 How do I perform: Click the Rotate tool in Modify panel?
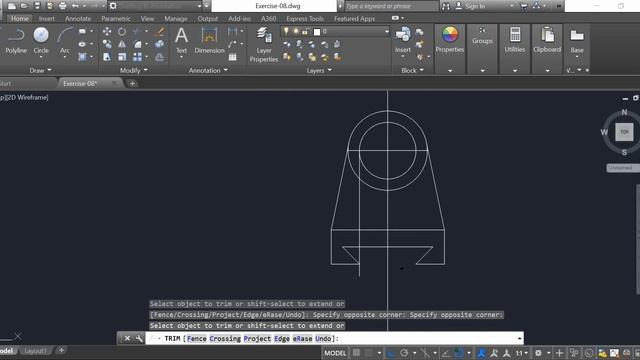click(122, 31)
